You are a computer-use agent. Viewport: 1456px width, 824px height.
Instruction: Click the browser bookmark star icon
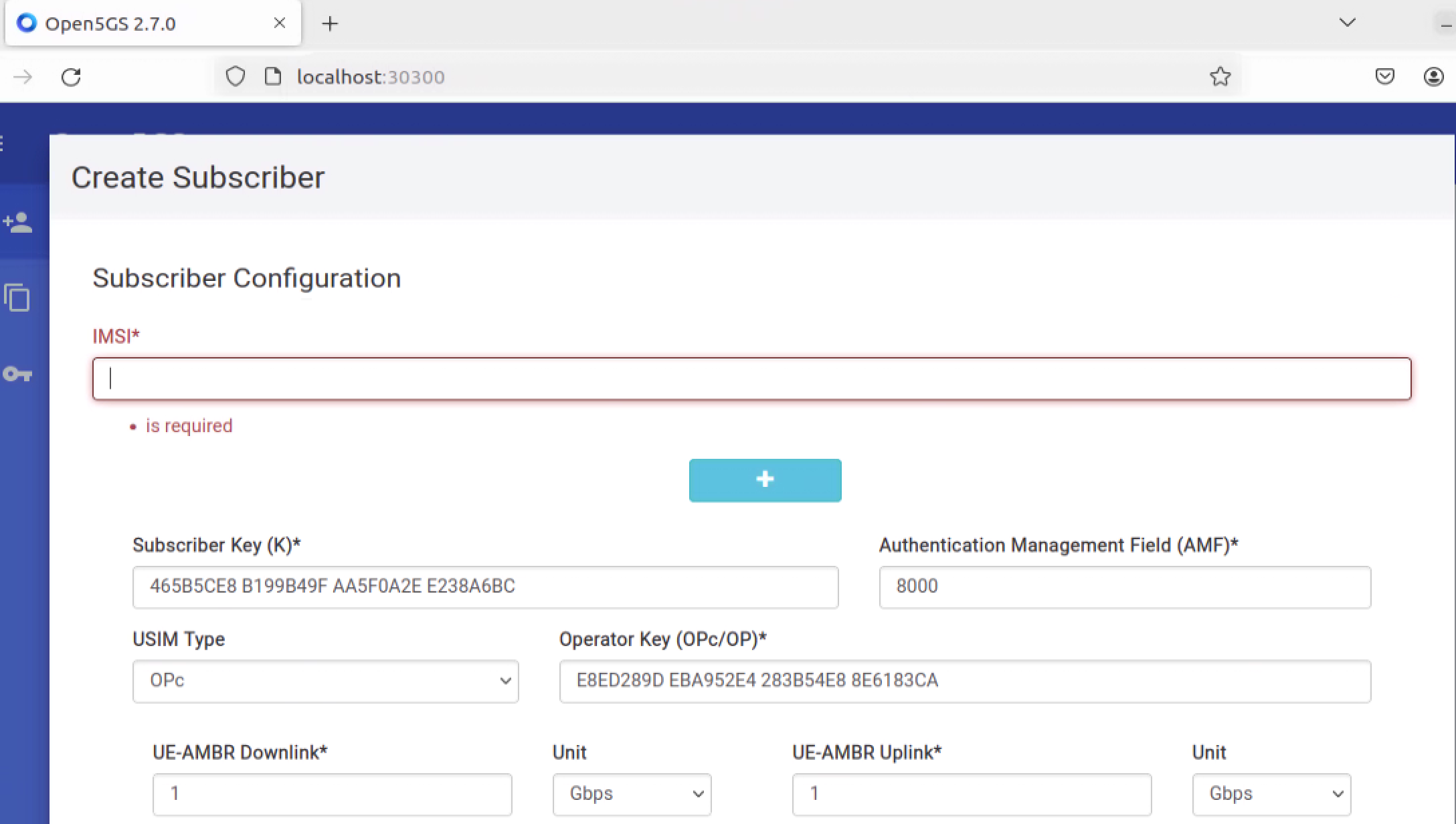(x=1220, y=76)
